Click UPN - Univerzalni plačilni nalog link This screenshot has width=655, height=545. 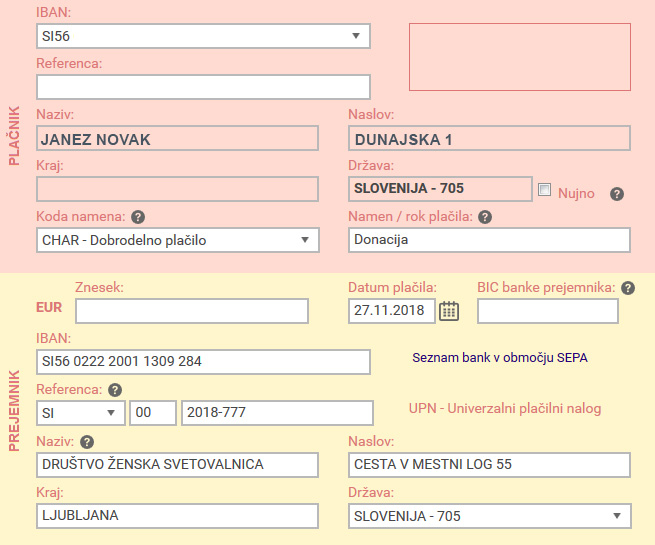[504, 409]
